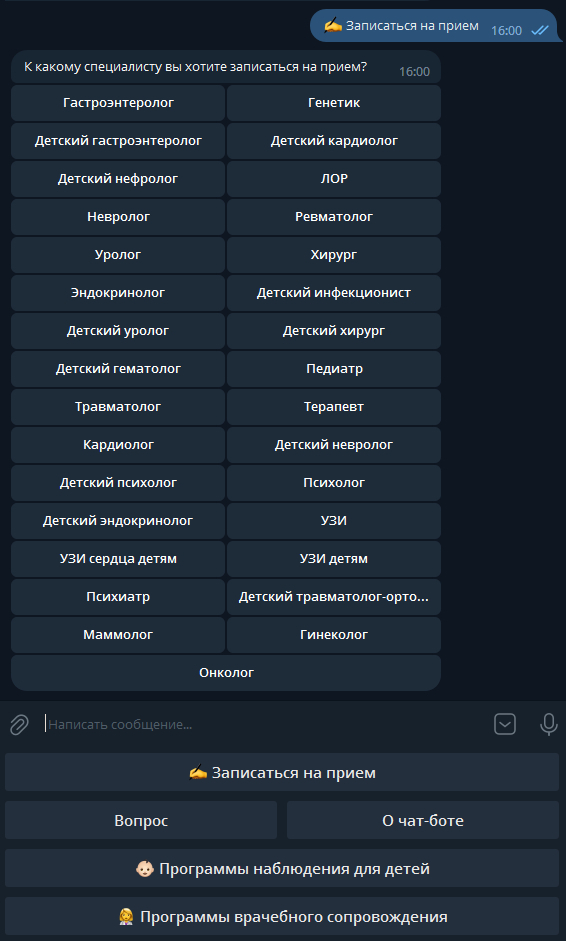Focus the message input field
The image size is (566, 941).
point(264,724)
